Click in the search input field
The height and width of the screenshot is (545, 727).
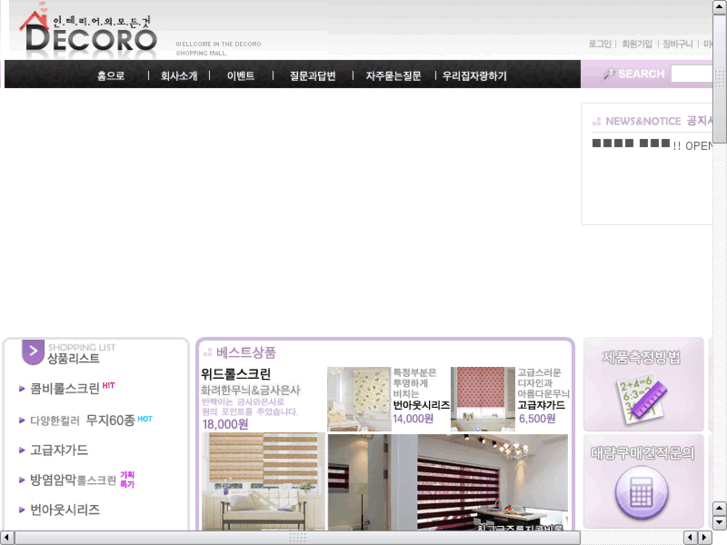[x=691, y=74]
